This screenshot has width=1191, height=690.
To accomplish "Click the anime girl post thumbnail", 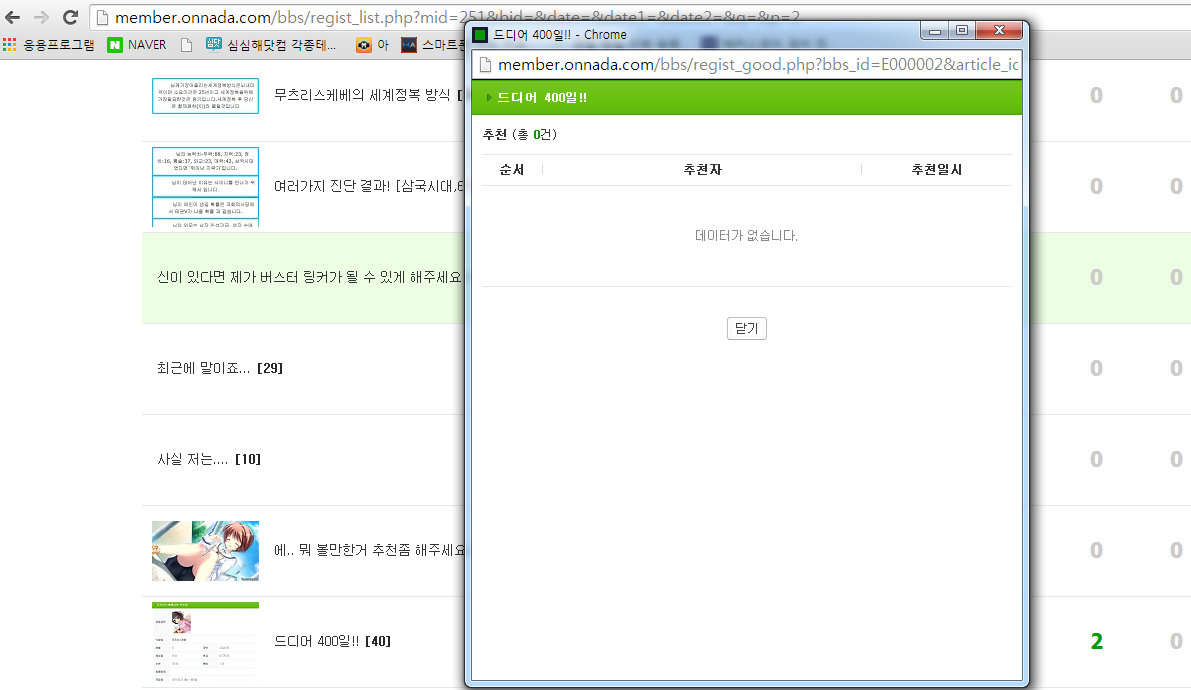I will coord(205,551).
